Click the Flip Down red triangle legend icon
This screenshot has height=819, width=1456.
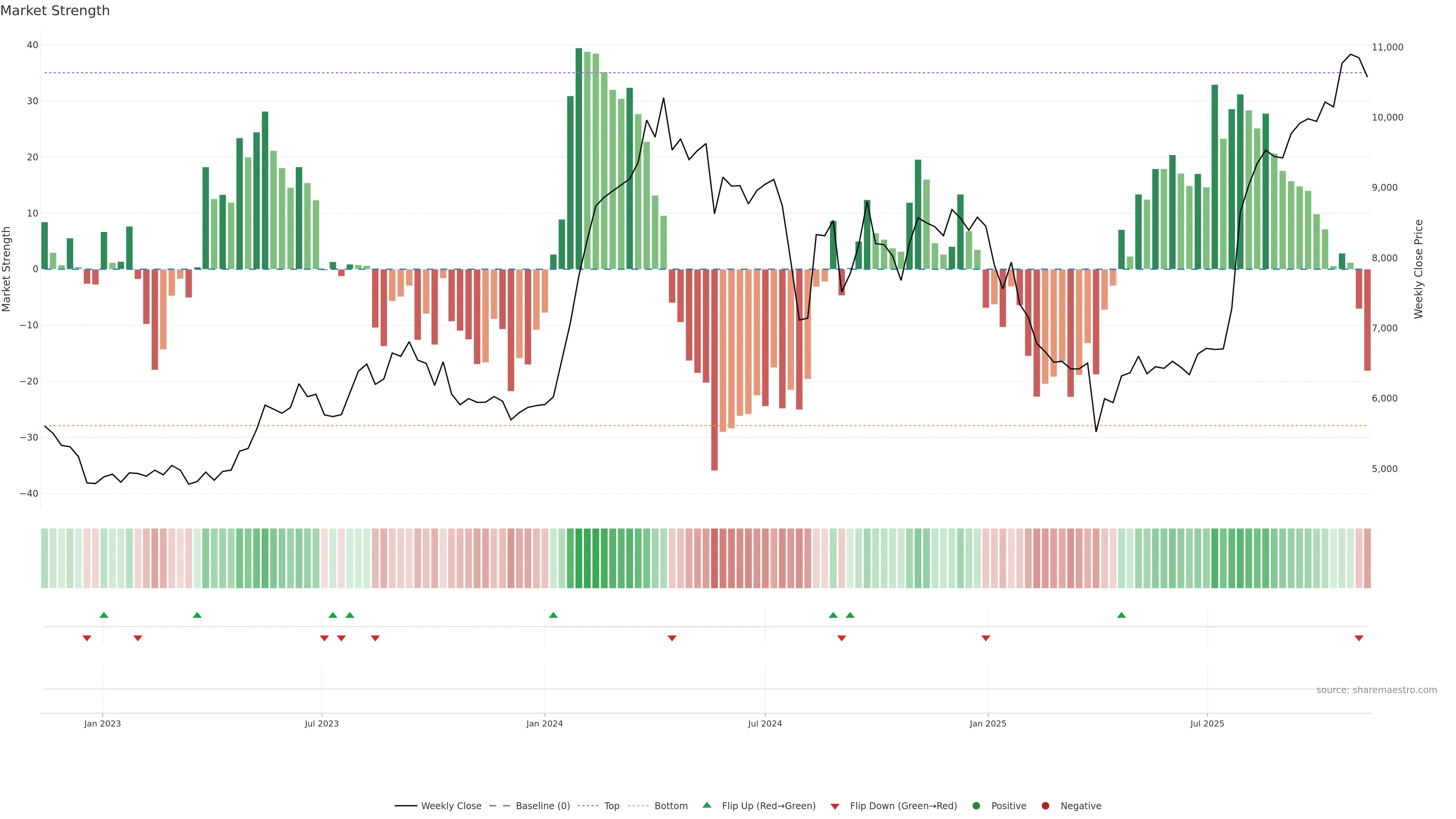point(835,806)
